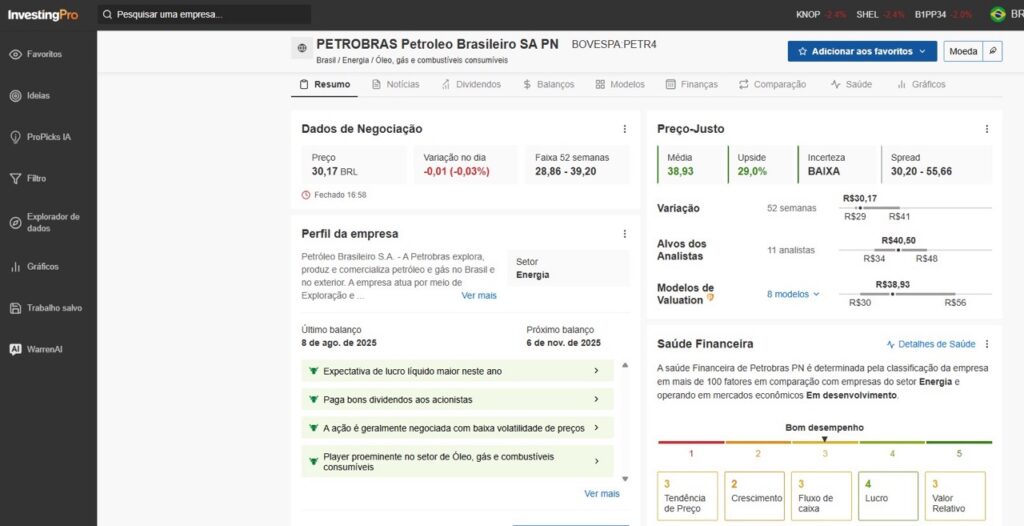Switch to the Gráficos tab

pos(921,84)
